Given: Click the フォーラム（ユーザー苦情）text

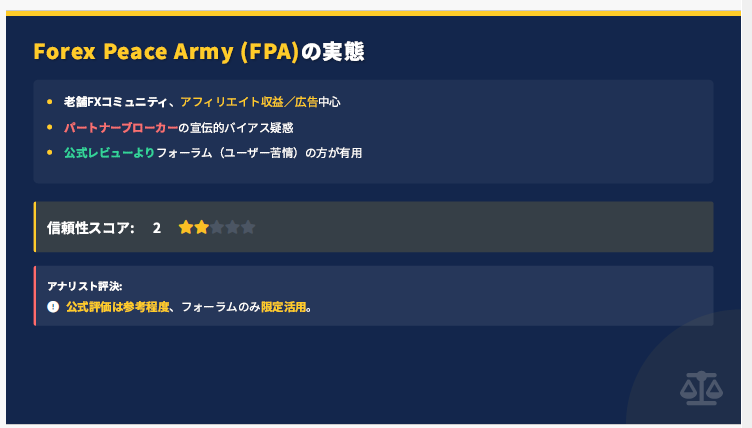Looking at the screenshot, I should click(x=230, y=153).
